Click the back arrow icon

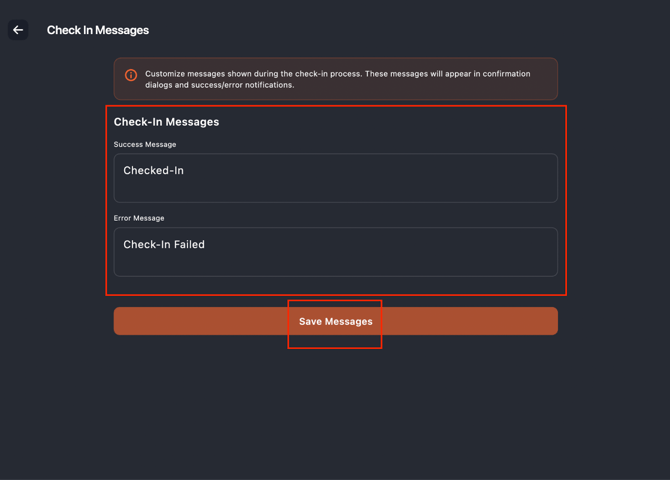[x=18, y=30]
